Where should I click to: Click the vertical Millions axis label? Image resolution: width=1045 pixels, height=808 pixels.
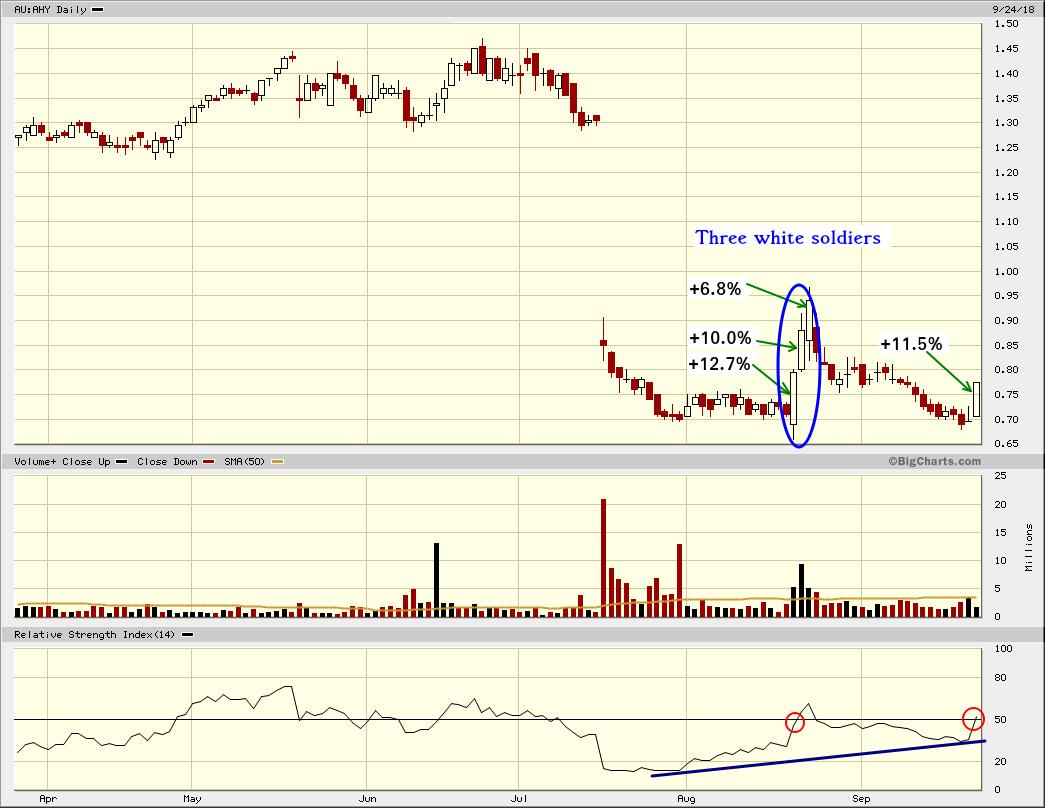point(1029,547)
